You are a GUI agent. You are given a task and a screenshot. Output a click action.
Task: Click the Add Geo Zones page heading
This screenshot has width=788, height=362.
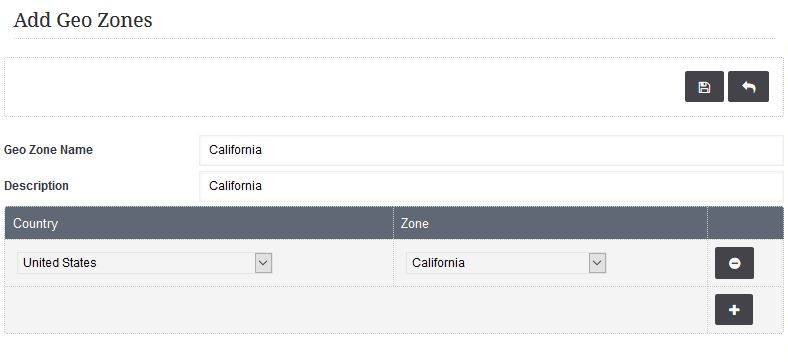(x=83, y=20)
